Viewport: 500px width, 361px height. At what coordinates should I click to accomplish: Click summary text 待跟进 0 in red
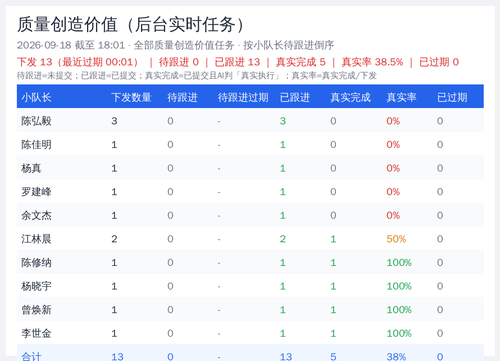tap(179, 62)
